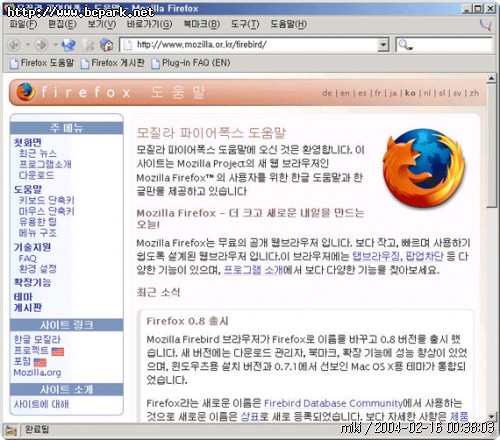This screenshot has height=440, width=500.
Task: Open the 도움말 sidebar heading link
Action: pyautogui.click(x=28, y=189)
